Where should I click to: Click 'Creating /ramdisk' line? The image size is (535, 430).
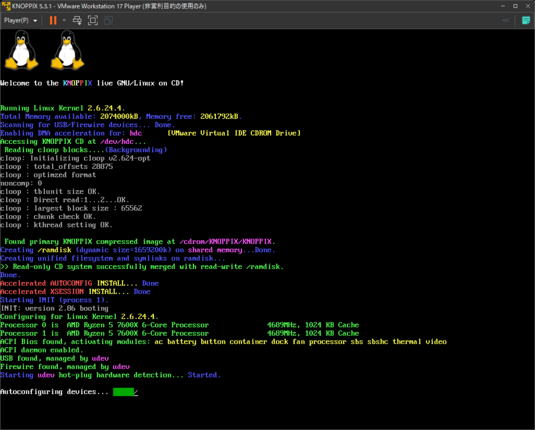(138, 250)
